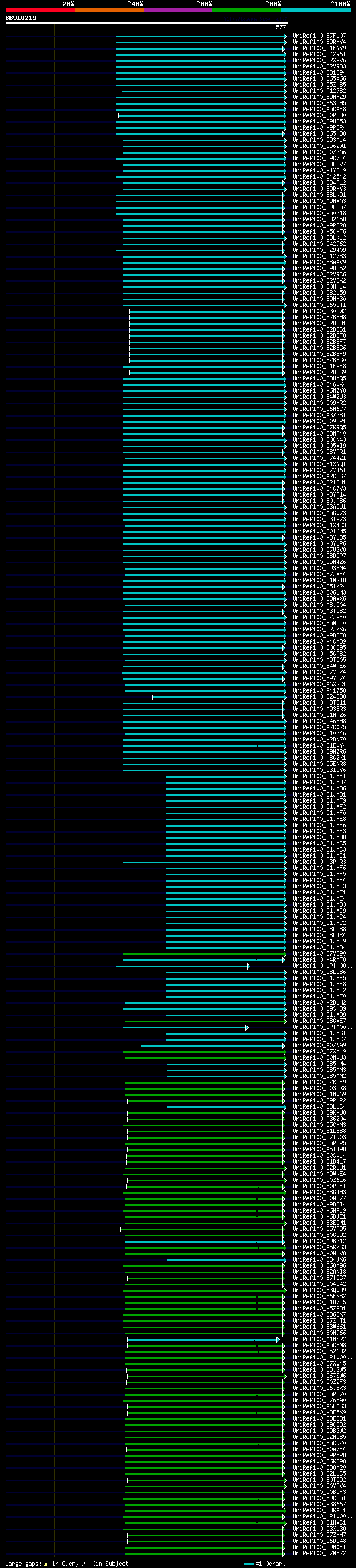Screen dimensions: 356x1568
Task: Click hit UniRef100_Q5ENR8
Action: 319,764
